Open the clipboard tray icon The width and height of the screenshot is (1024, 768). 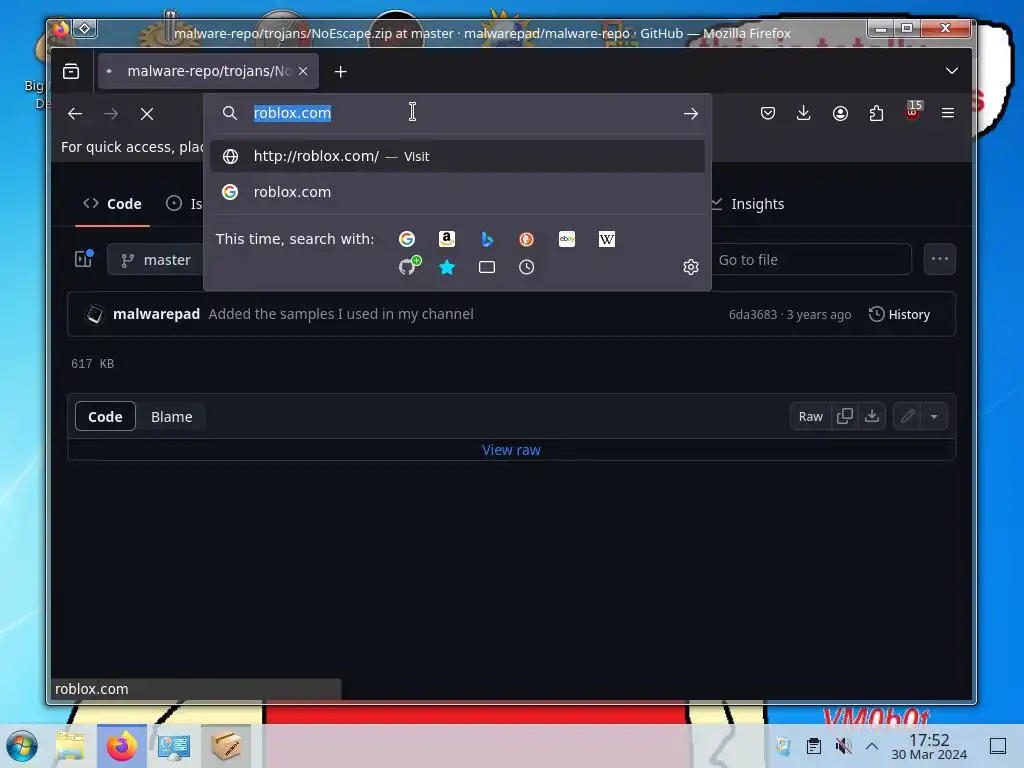(x=814, y=746)
